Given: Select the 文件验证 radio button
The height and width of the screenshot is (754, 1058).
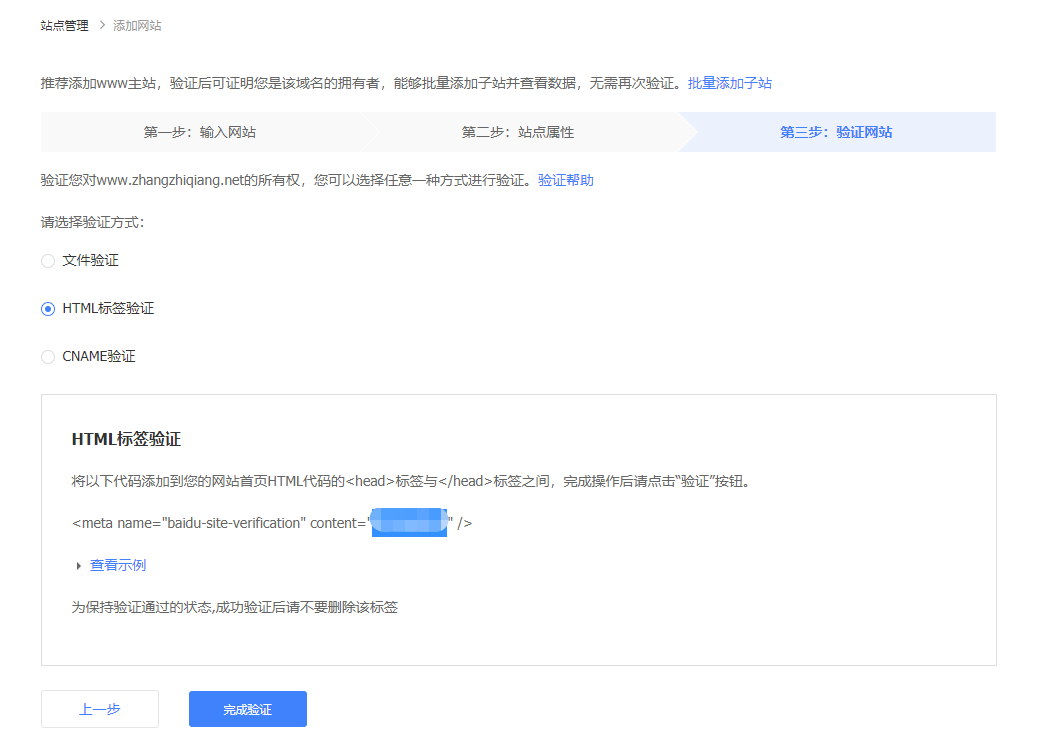Looking at the screenshot, I should [x=48, y=261].
